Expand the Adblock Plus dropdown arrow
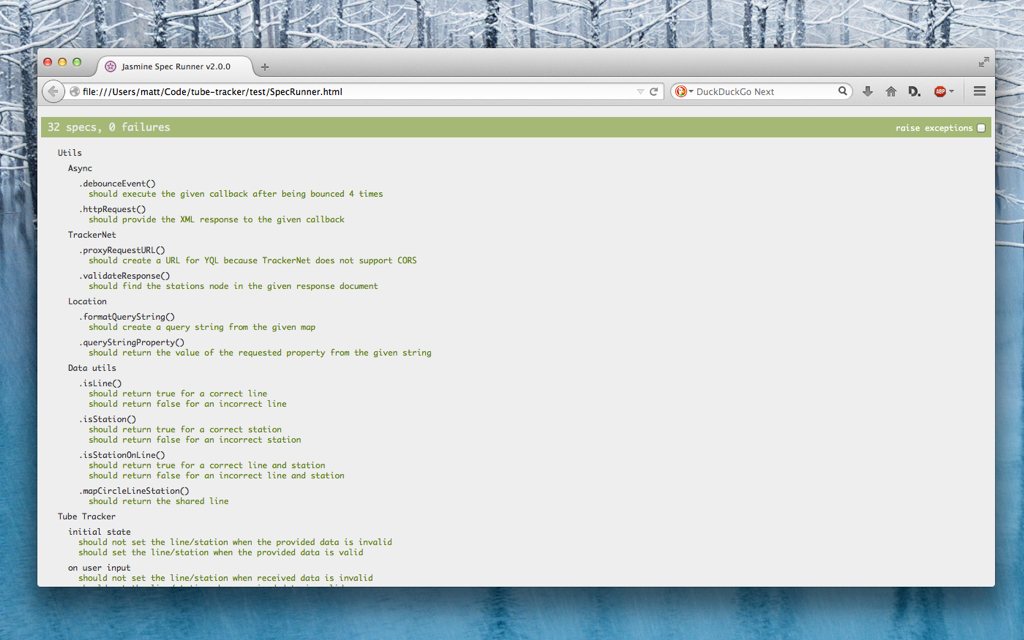This screenshot has width=1024, height=640. 951,91
